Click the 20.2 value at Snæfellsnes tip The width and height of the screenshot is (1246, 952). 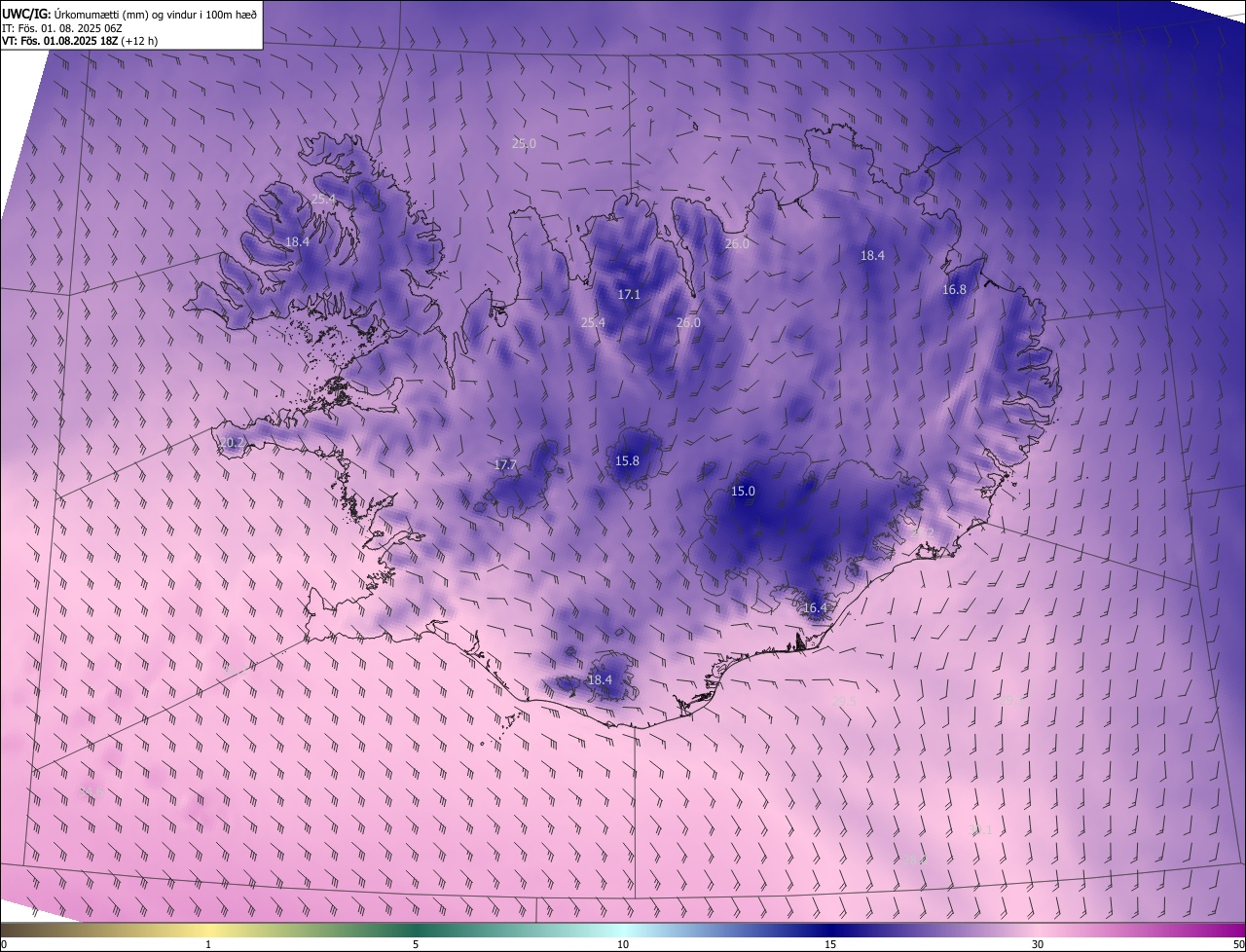pos(231,442)
